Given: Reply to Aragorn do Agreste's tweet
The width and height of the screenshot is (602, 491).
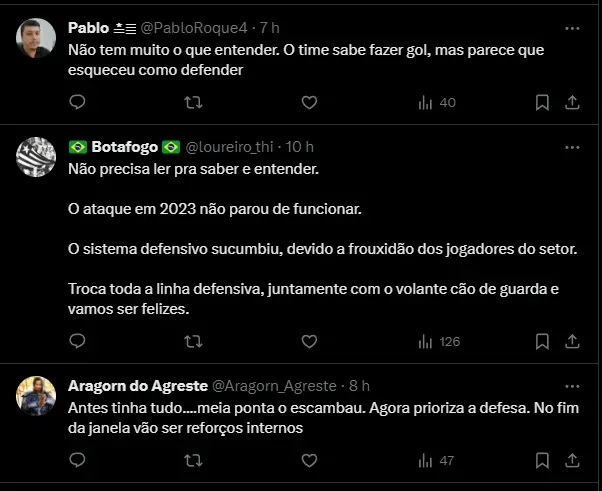Looking at the screenshot, I should (78, 461).
